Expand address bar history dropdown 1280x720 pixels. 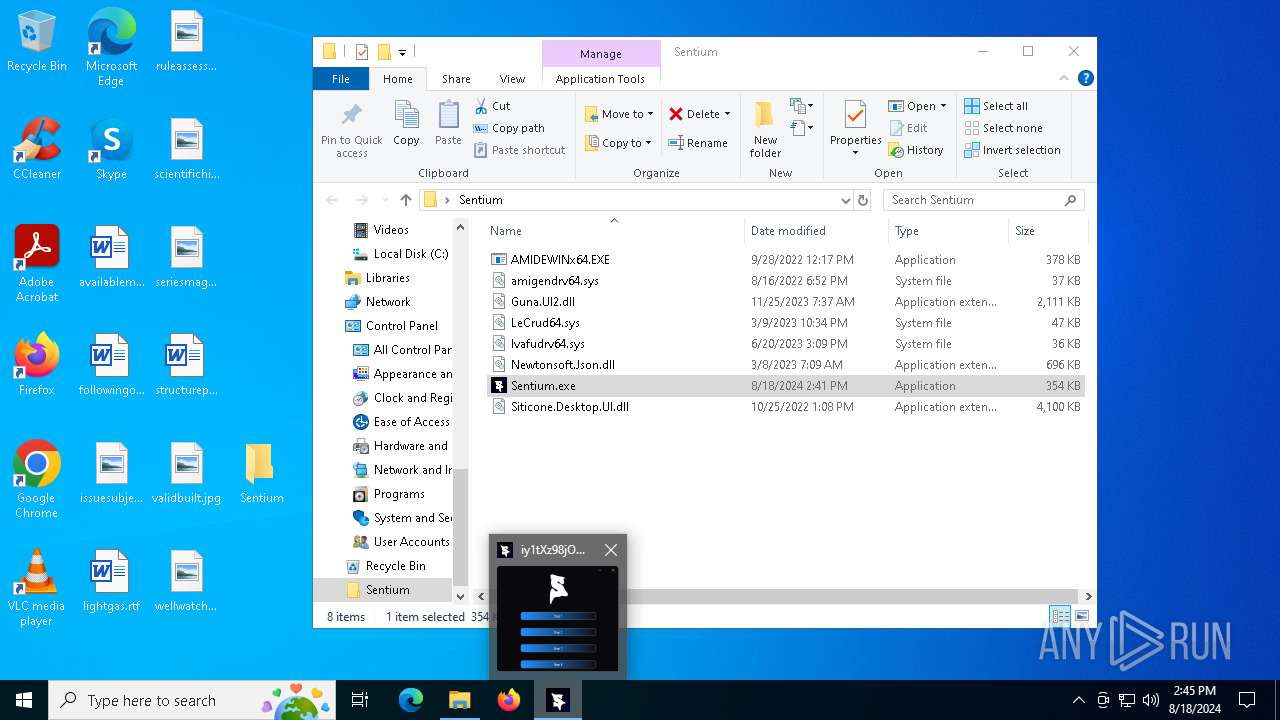846,200
